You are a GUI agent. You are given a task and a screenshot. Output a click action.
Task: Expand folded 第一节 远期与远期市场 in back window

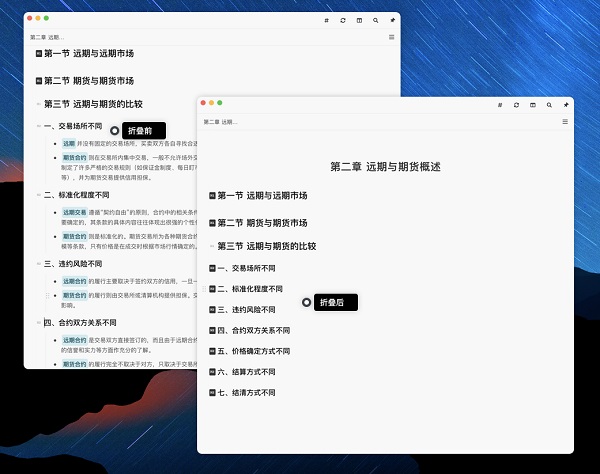39,54
